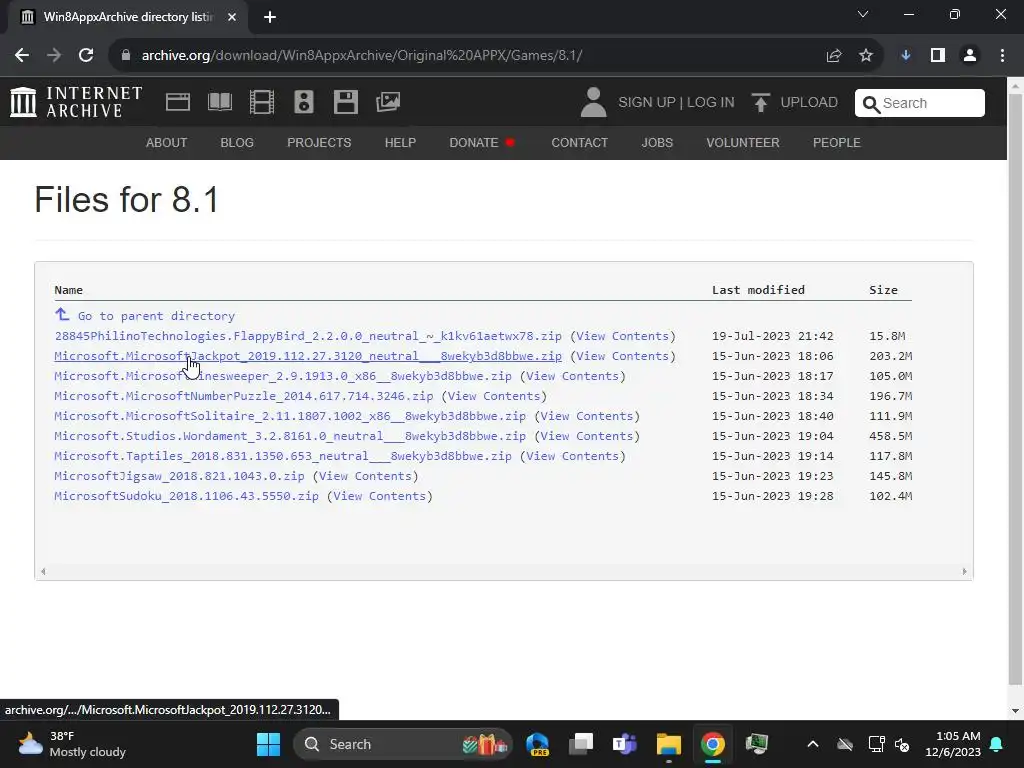Open a new tab with plus icon
The width and height of the screenshot is (1024, 768).
270,17
